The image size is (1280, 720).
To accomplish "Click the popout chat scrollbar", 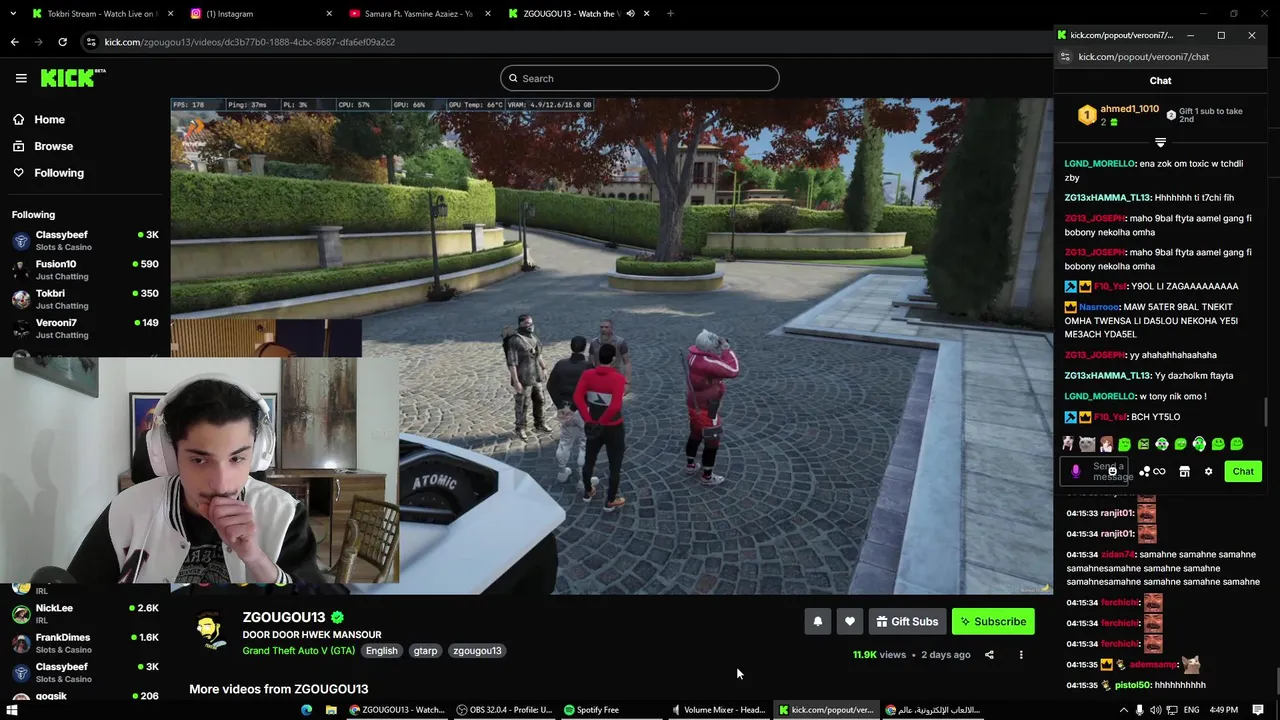I will pos(1267,411).
